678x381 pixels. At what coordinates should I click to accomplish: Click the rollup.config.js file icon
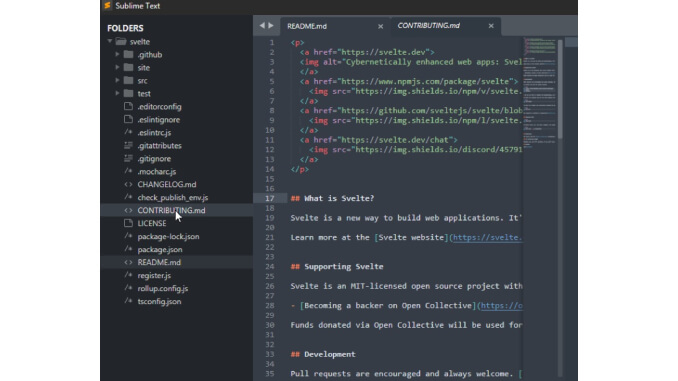(x=128, y=288)
